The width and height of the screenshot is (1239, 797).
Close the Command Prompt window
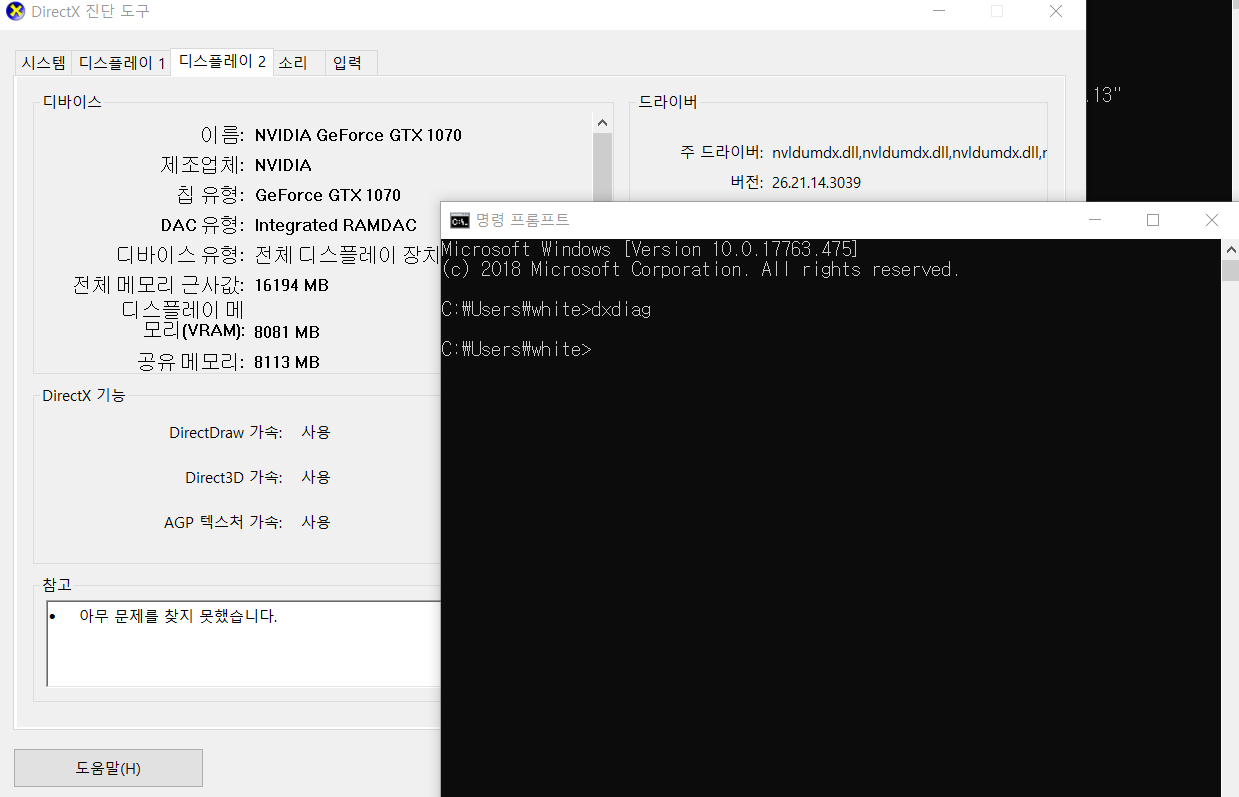tap(1211, 220)
